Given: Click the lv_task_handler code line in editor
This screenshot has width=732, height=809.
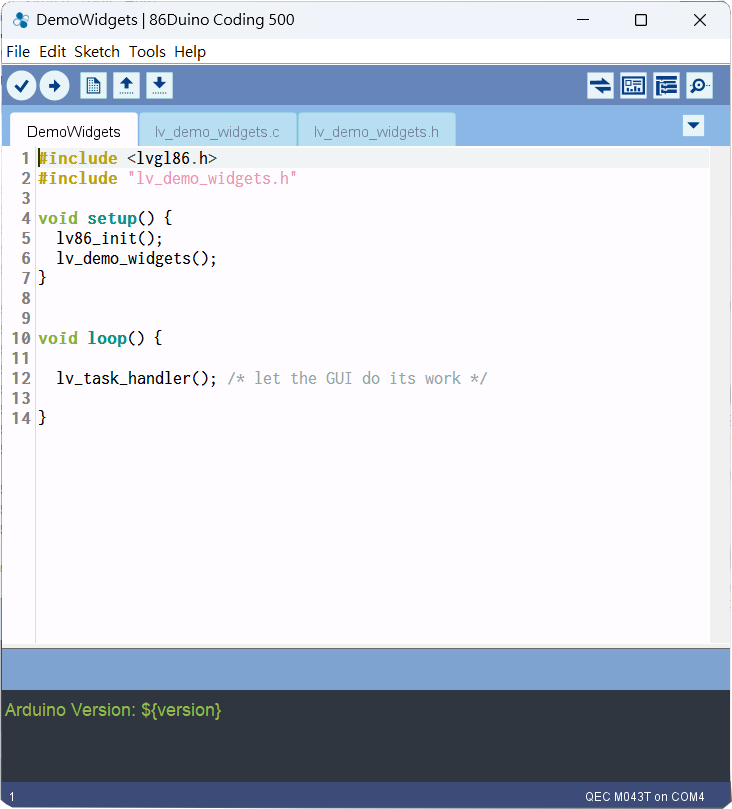Looking at the screenshot, I should click(136, 378).
